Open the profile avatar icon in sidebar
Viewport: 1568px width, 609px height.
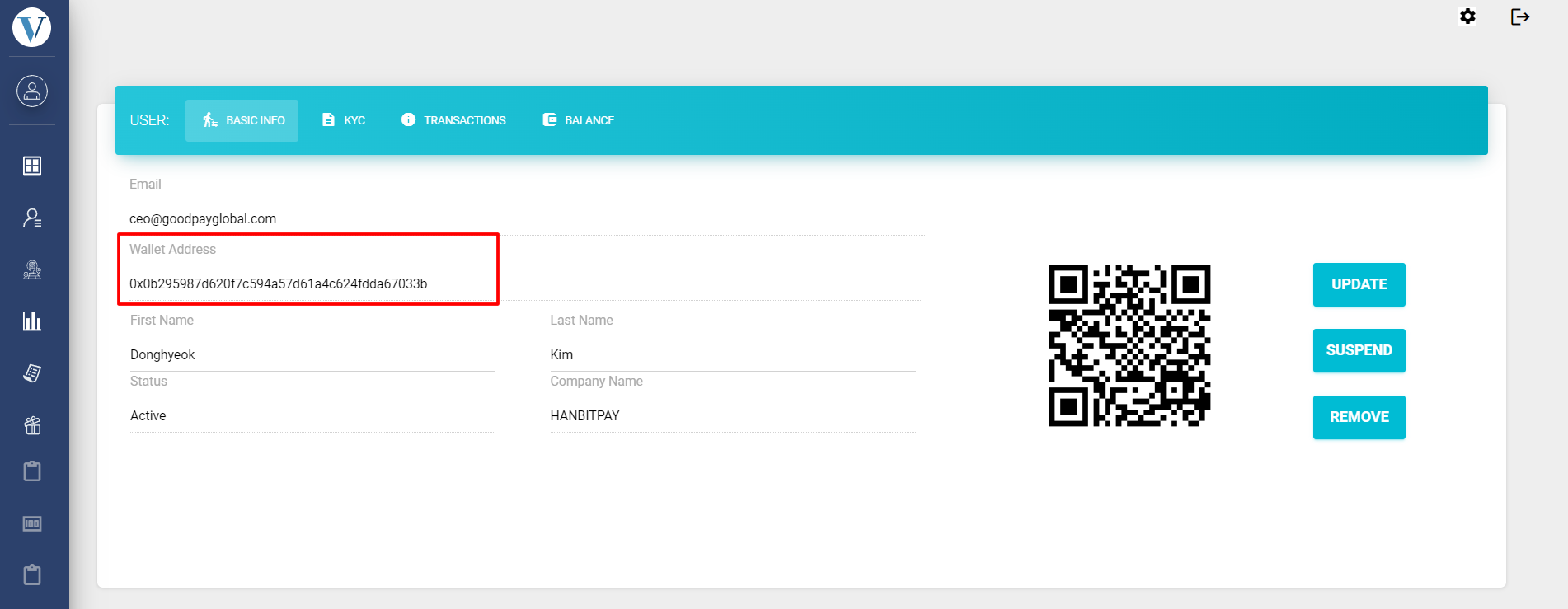pyautogui.click(x=32, y=91)
